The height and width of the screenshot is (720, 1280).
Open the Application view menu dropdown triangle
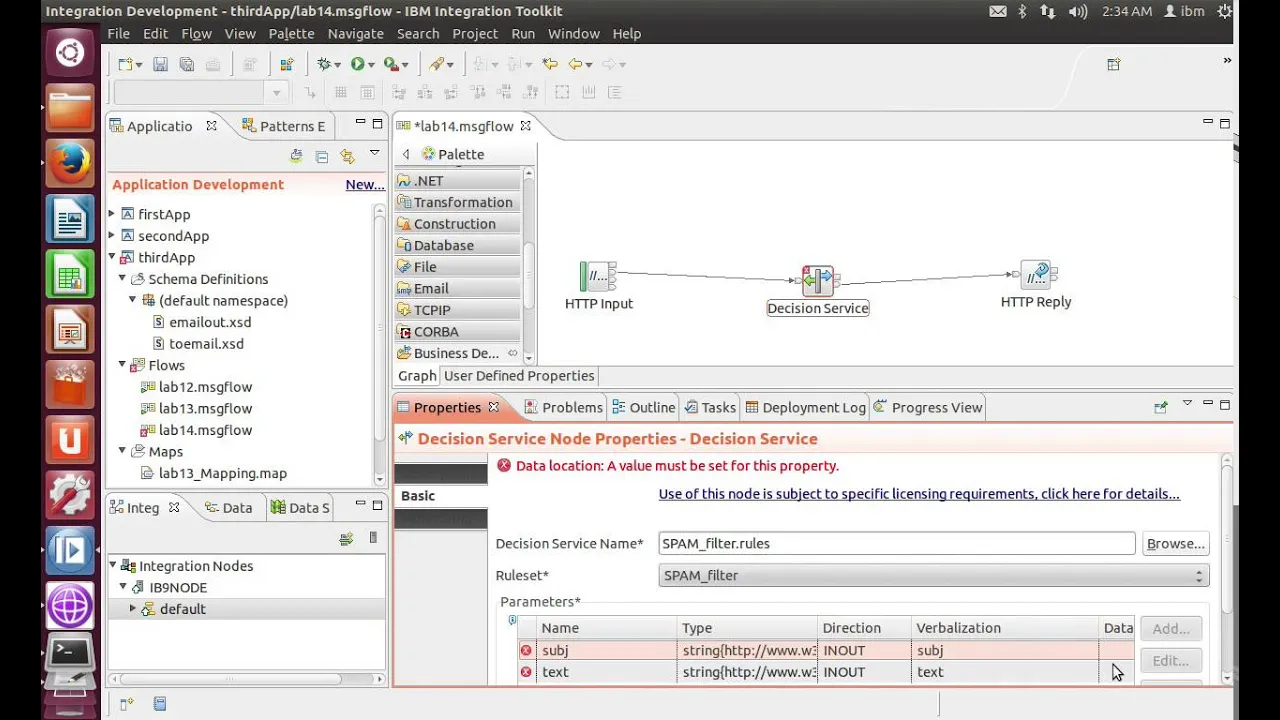374,153
